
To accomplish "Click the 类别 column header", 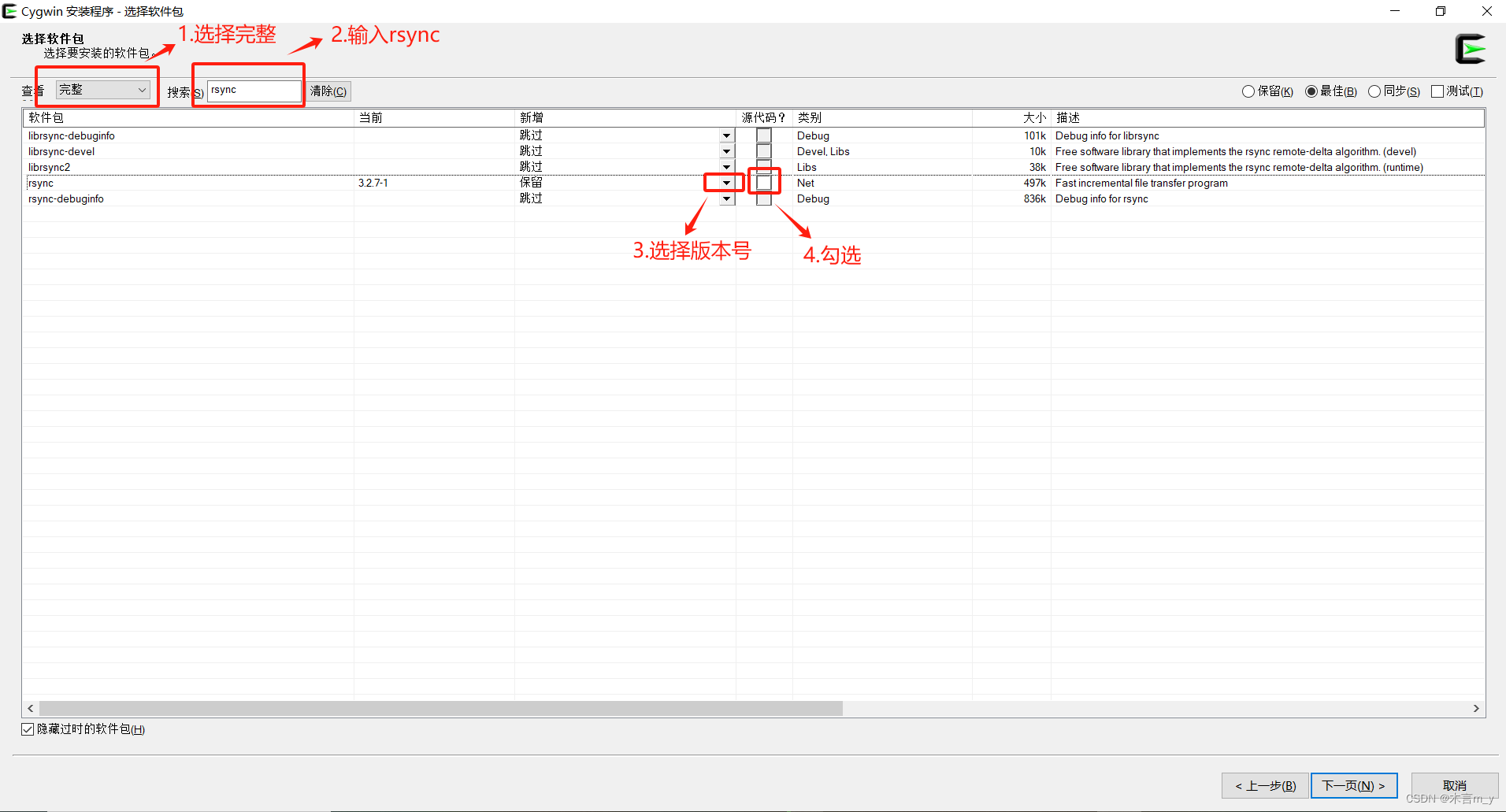I will pyautogui.click(x=882, y=118).
